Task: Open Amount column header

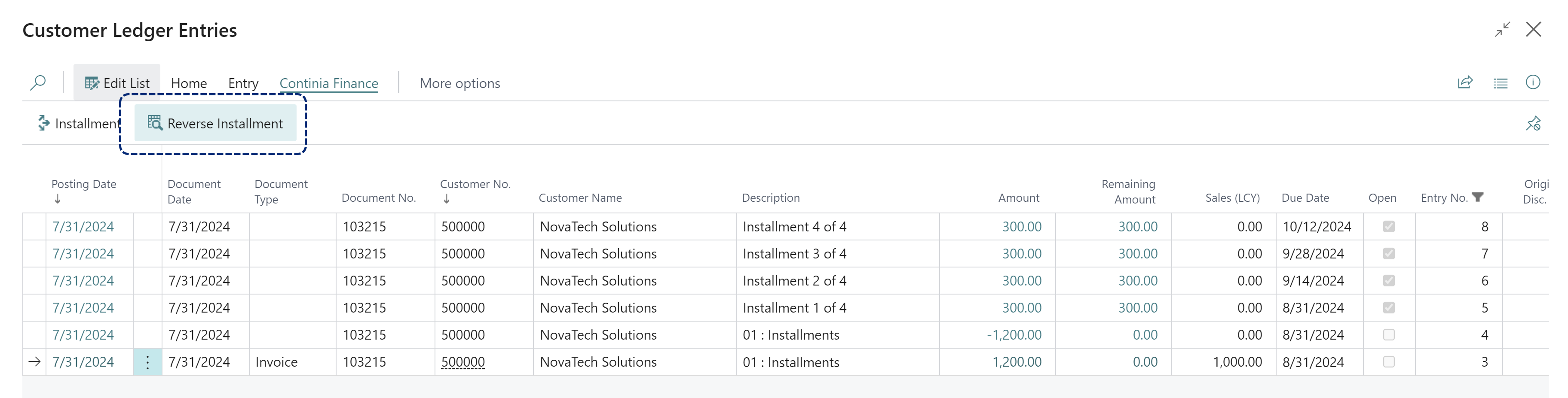Action: tap(1018, 197)
